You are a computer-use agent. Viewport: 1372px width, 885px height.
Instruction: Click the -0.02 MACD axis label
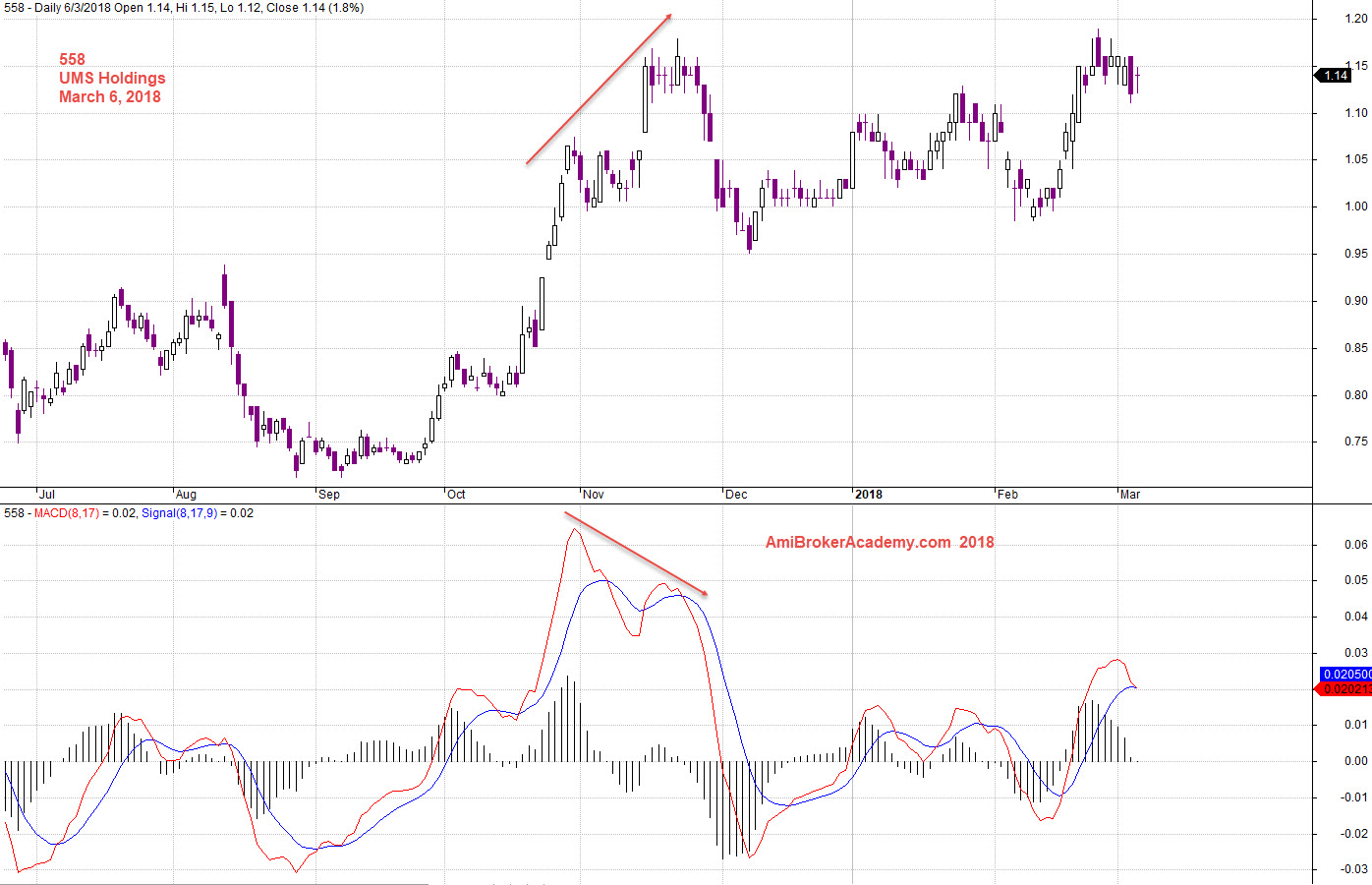1354,834
